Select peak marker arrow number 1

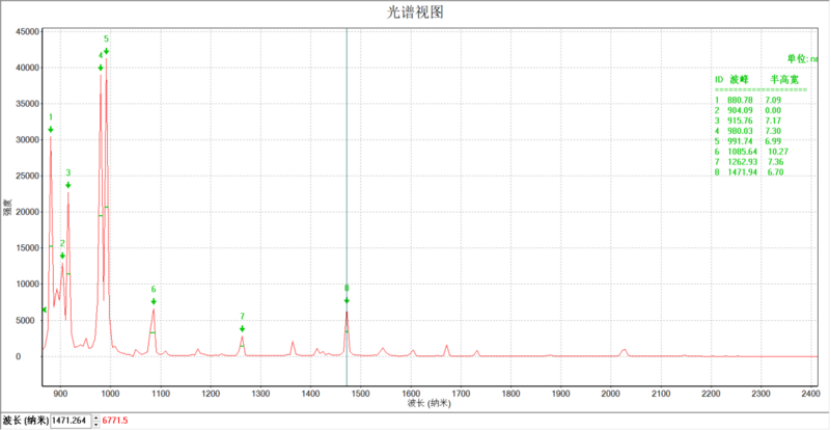[51, 129]
